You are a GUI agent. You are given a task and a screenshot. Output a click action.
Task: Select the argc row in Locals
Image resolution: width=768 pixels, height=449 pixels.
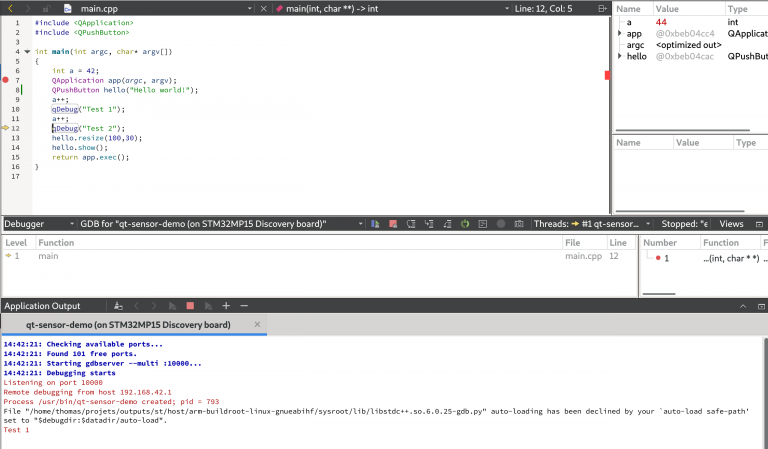(x=691, y=45)
